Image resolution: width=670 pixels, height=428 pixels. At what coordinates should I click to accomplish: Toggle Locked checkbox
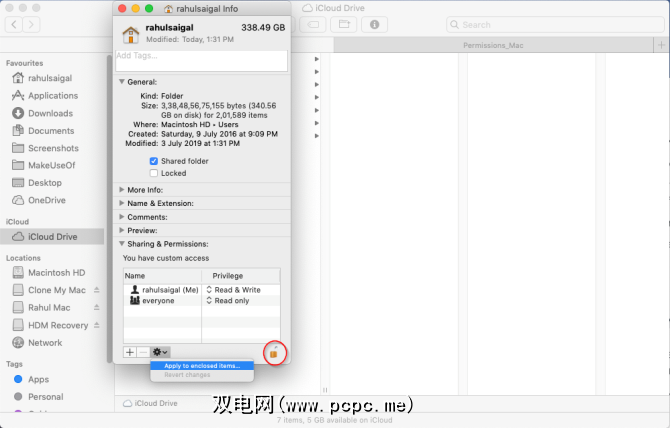click(x=154, y=173)
